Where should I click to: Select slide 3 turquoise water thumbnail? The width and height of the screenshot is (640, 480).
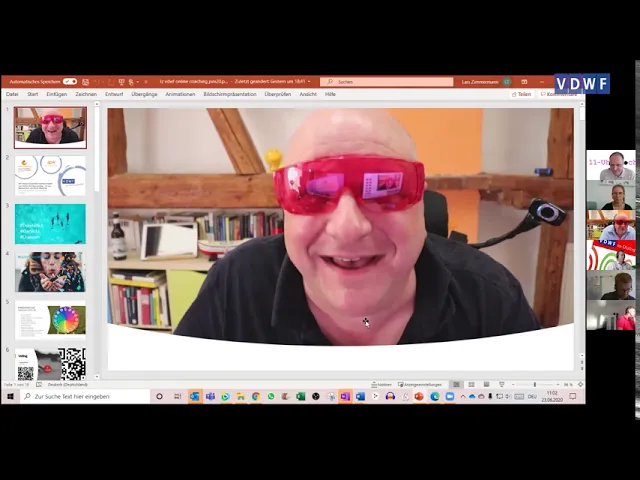pos(50,224)
